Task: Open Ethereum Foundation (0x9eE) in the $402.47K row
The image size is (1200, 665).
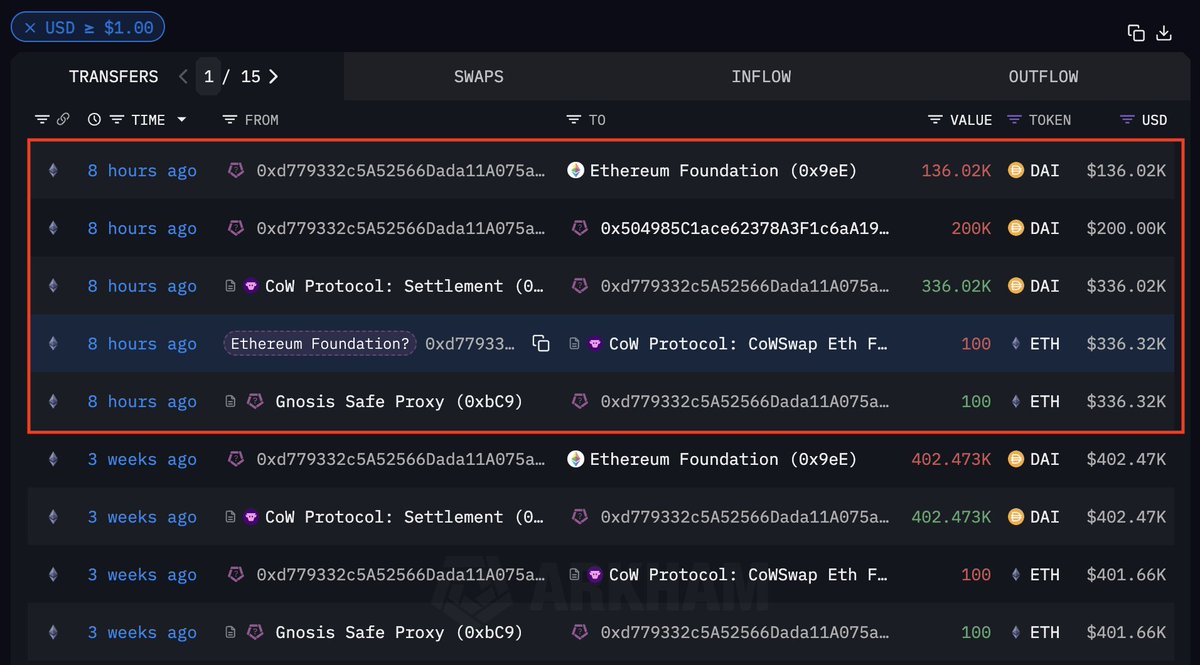Action: 723,460
